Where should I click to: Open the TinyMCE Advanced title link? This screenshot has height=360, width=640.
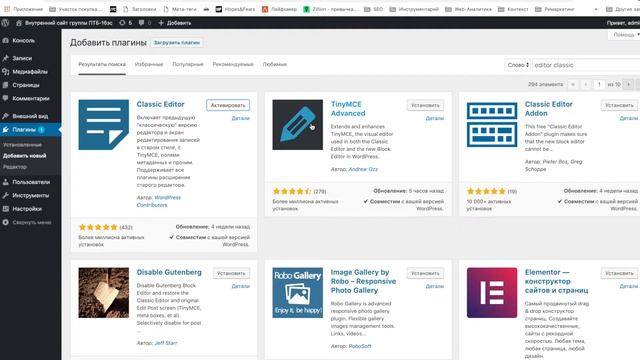tap(348, 109)
